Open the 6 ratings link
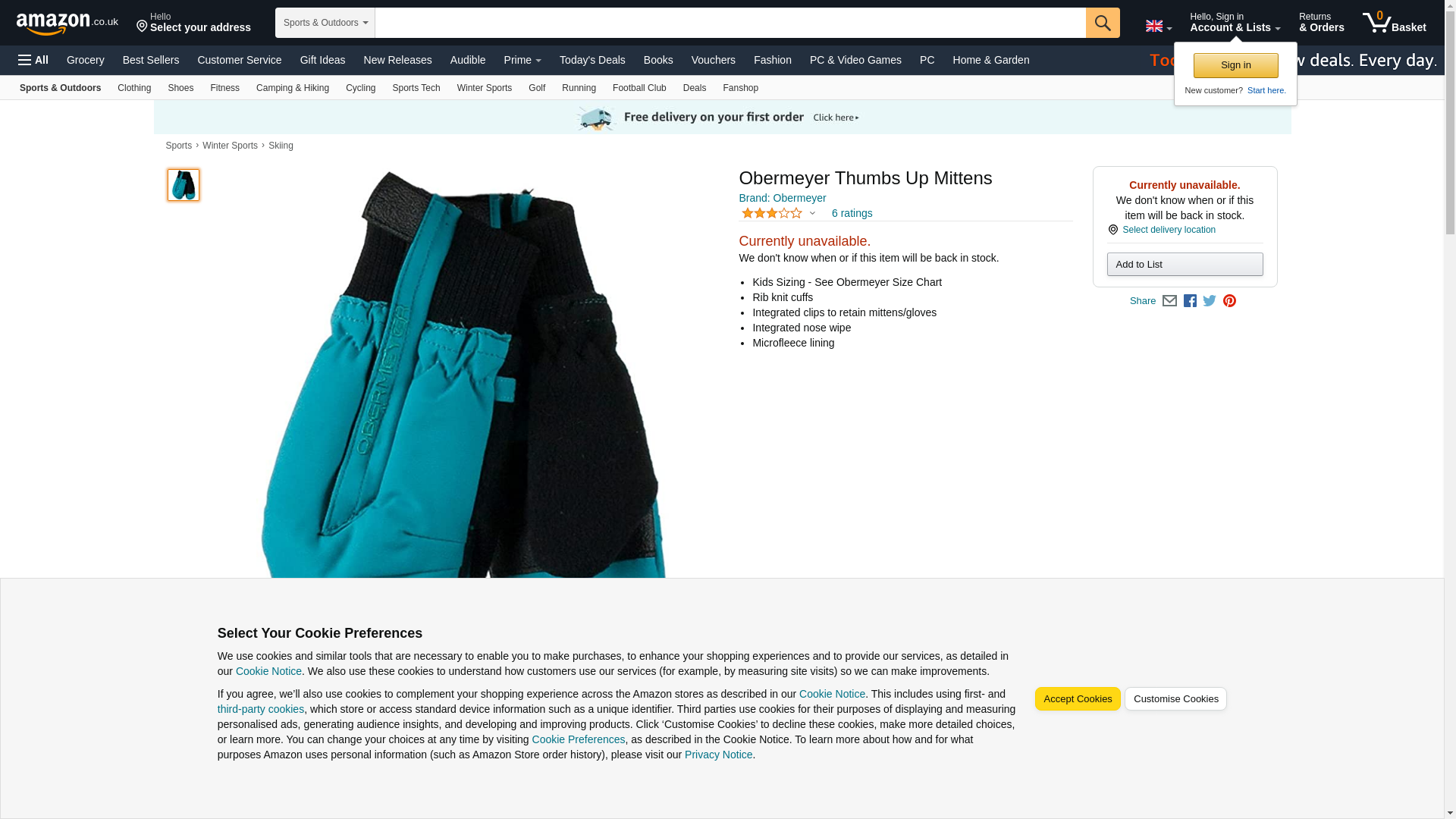The height and width of the screenshot is (819, 1456). coord(852,213)
